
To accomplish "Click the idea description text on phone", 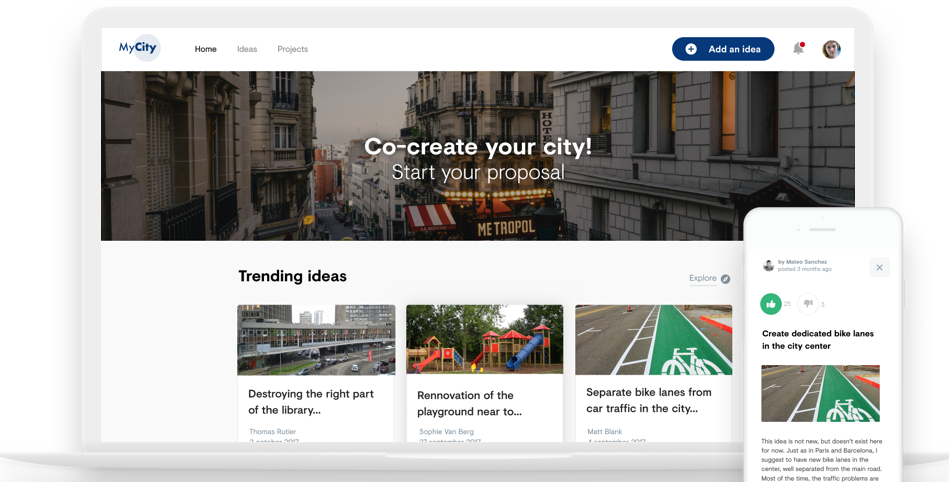I will tap(821, 460).
